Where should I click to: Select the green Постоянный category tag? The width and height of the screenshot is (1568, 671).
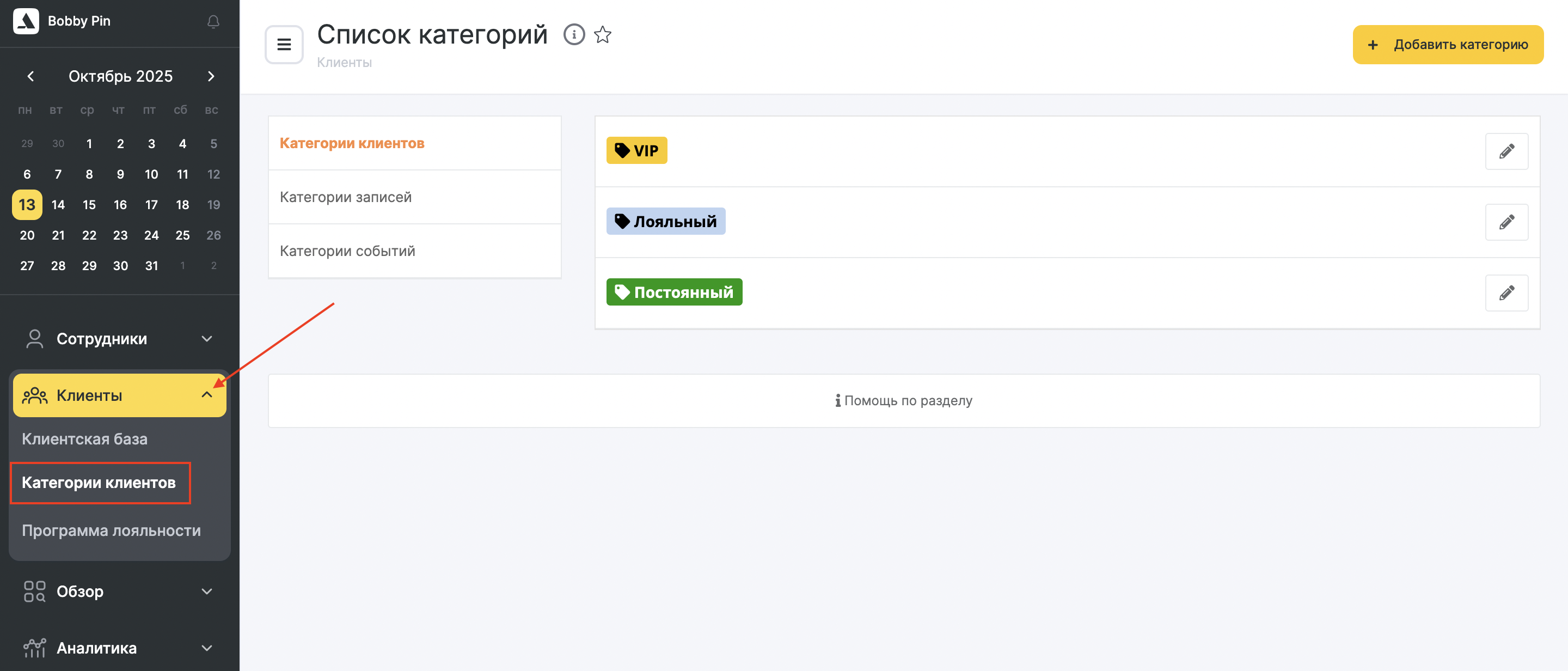[674, 292]
